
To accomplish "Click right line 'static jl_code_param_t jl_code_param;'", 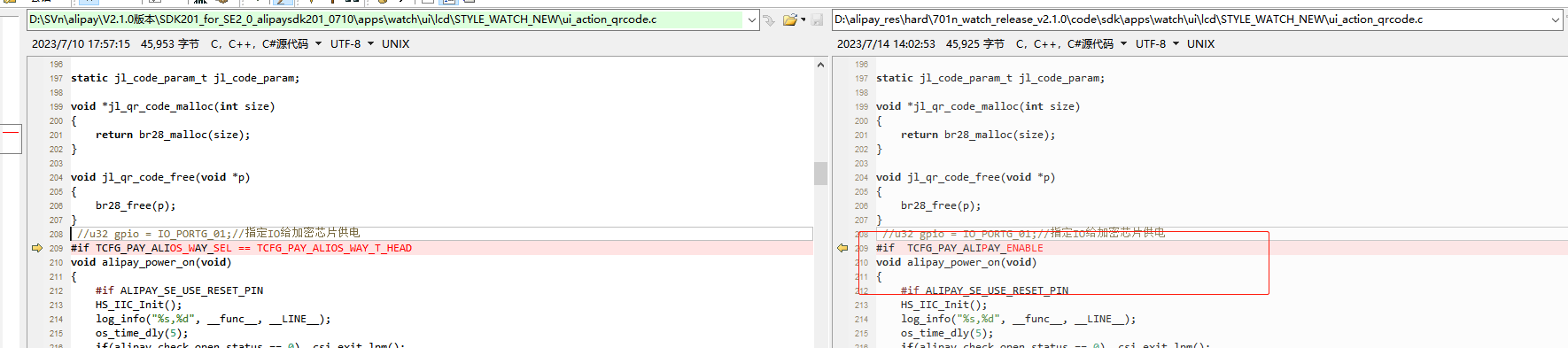I will click(990, 78).
